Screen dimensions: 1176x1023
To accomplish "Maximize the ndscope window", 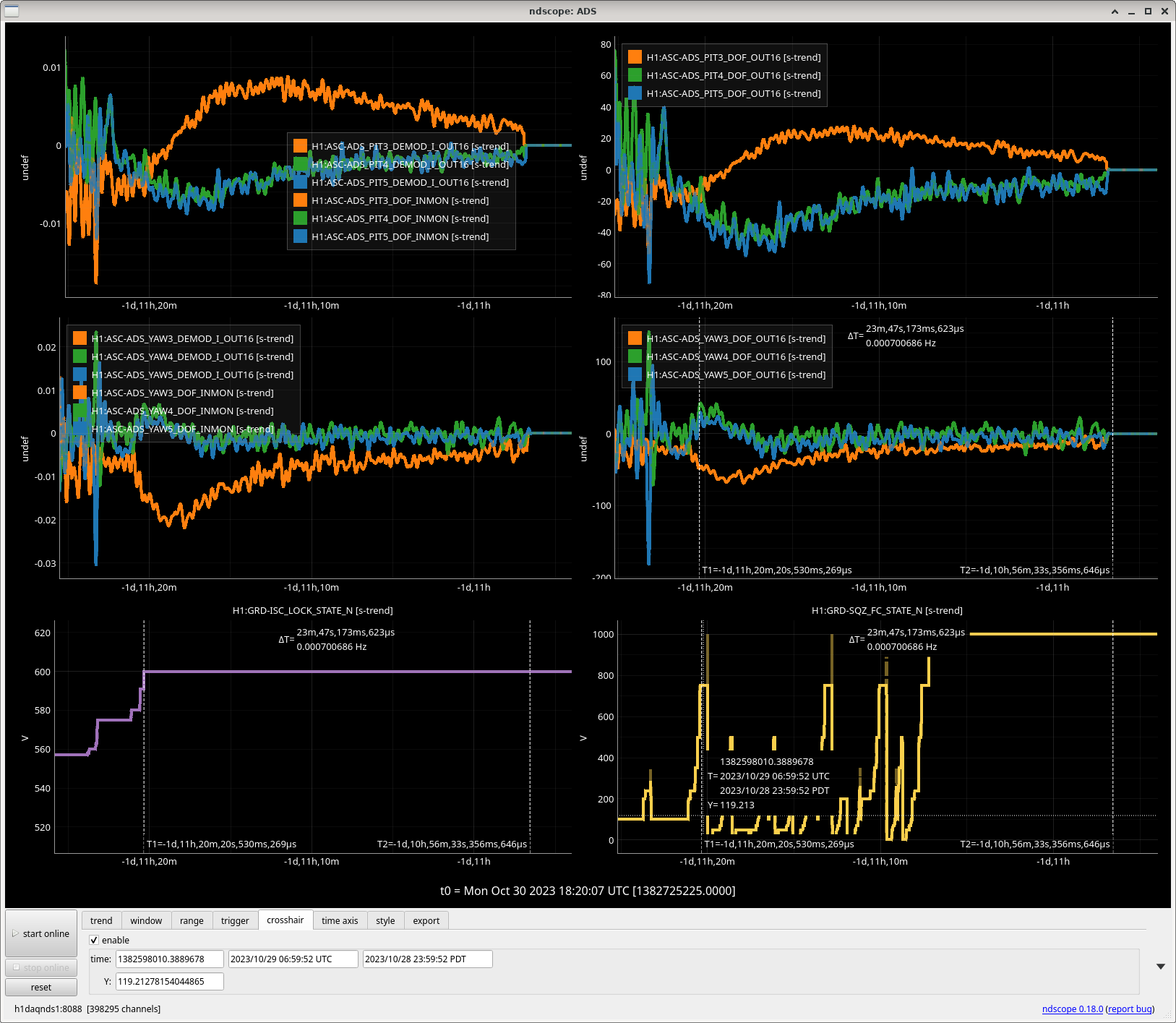I will click(1148, 11).
